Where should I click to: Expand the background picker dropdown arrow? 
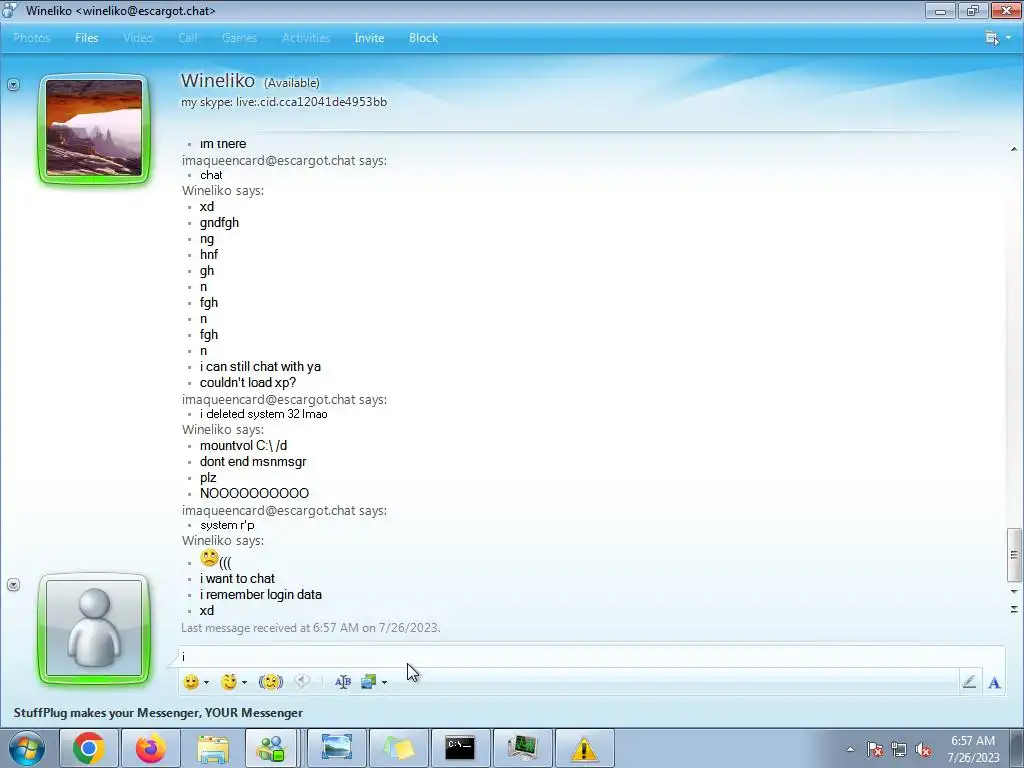(384, 682)
